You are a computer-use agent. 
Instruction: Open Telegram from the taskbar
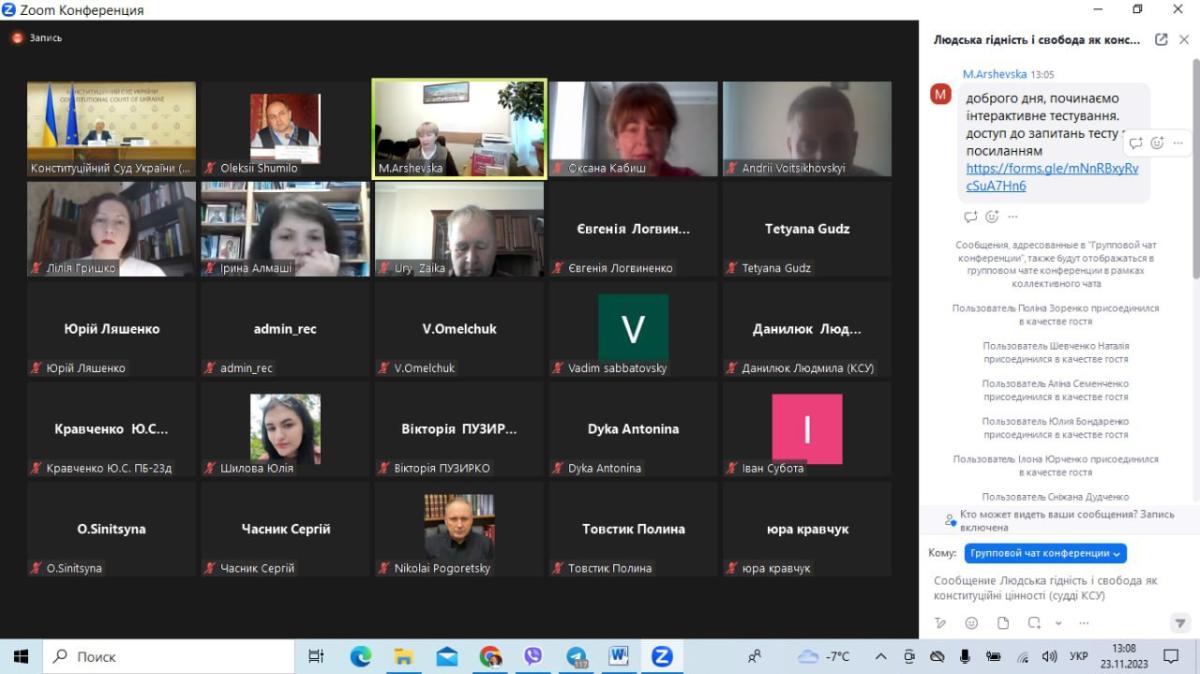point(577,656)
